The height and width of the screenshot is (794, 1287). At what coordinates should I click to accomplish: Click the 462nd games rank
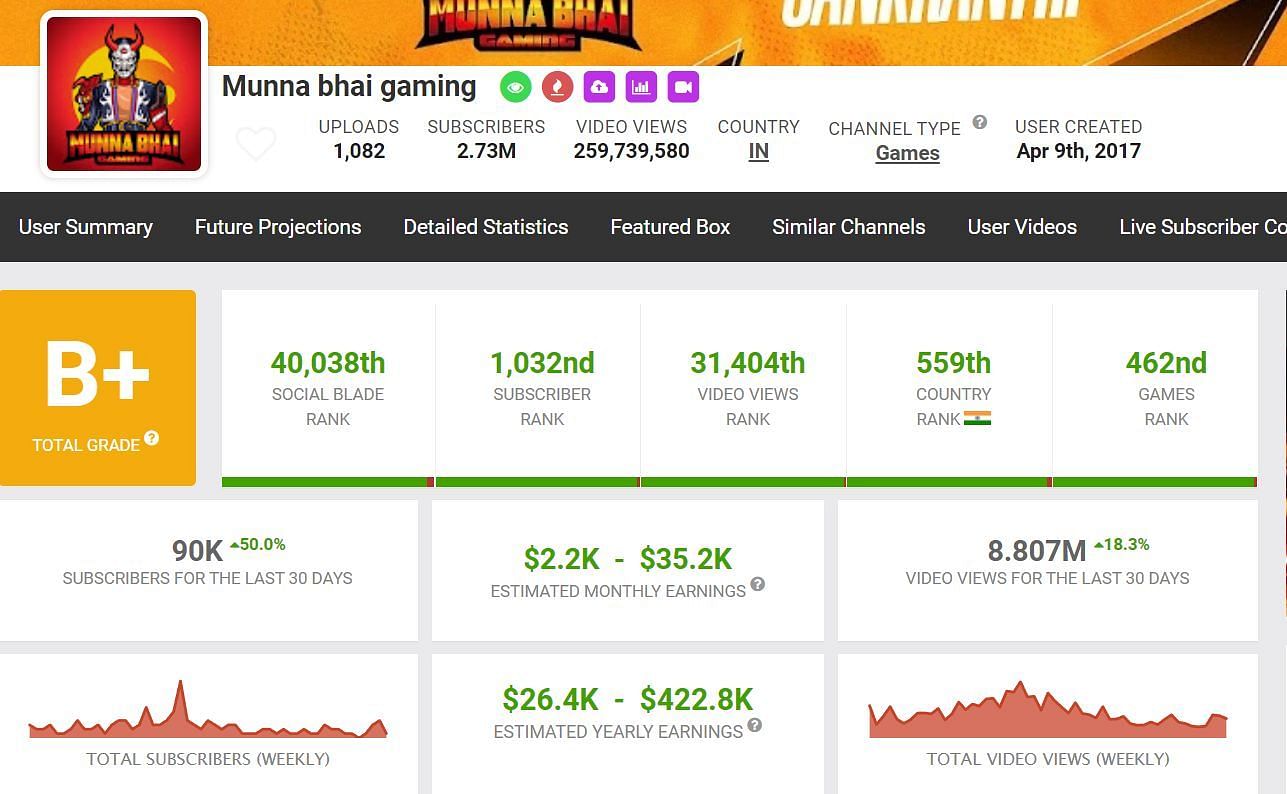(1166, 363)
